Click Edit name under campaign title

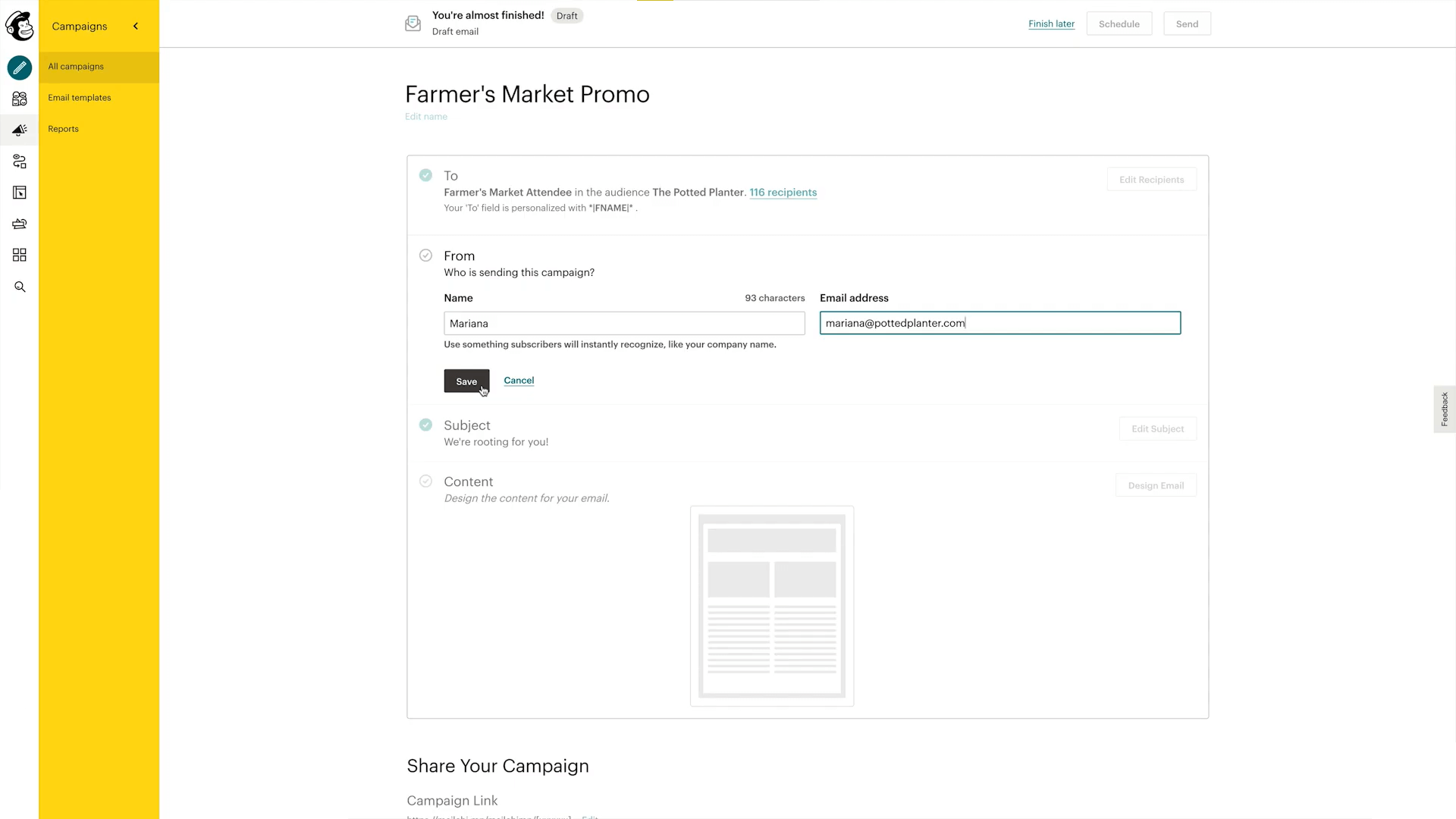click(426, 117)
